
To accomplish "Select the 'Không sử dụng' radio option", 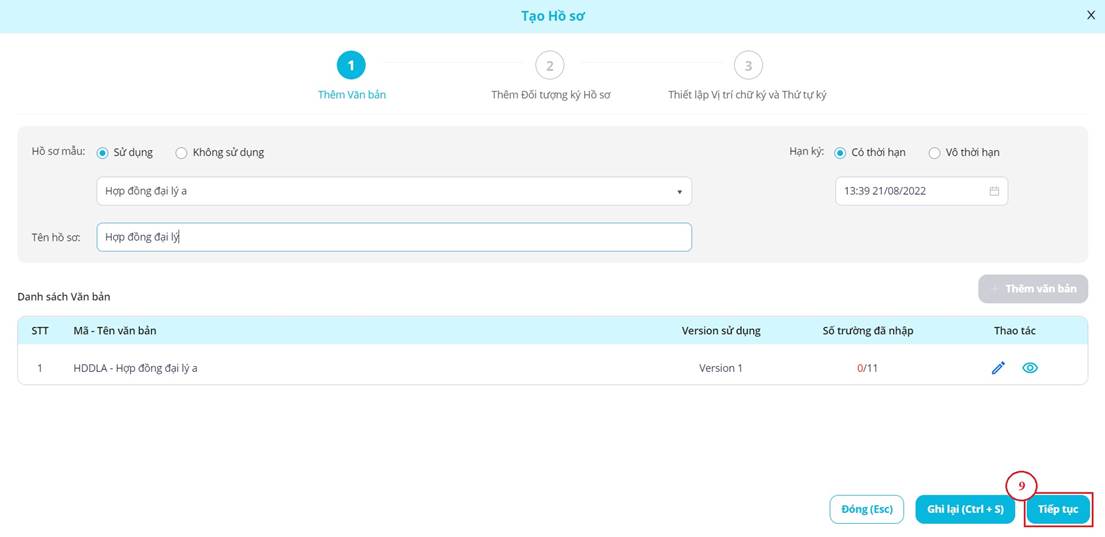I will click(181, 153).
